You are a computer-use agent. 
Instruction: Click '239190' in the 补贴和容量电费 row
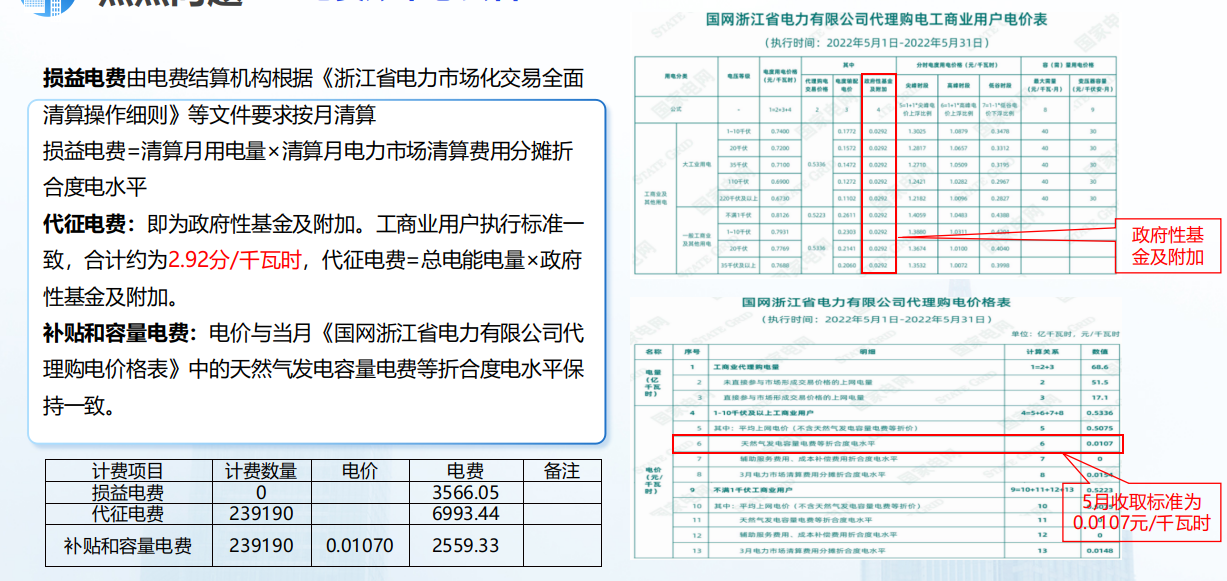[x=261, y=546]
